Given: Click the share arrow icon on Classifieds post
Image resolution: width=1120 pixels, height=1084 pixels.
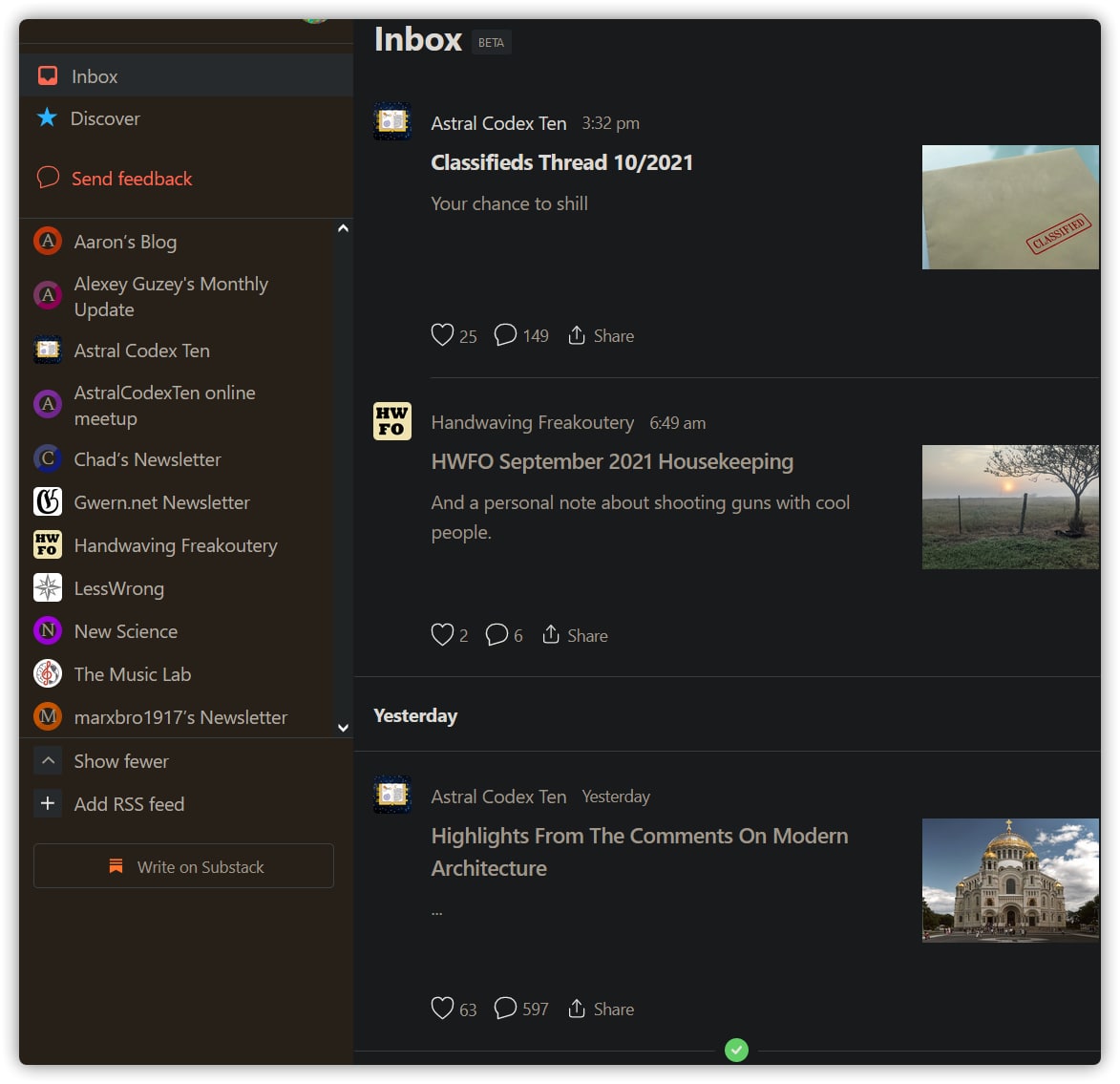Looking at the screenshot, I should pos(577,334).
